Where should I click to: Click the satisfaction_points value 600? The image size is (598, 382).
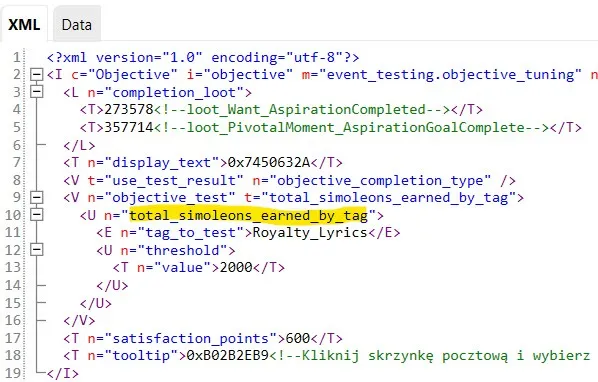point(298,338)
